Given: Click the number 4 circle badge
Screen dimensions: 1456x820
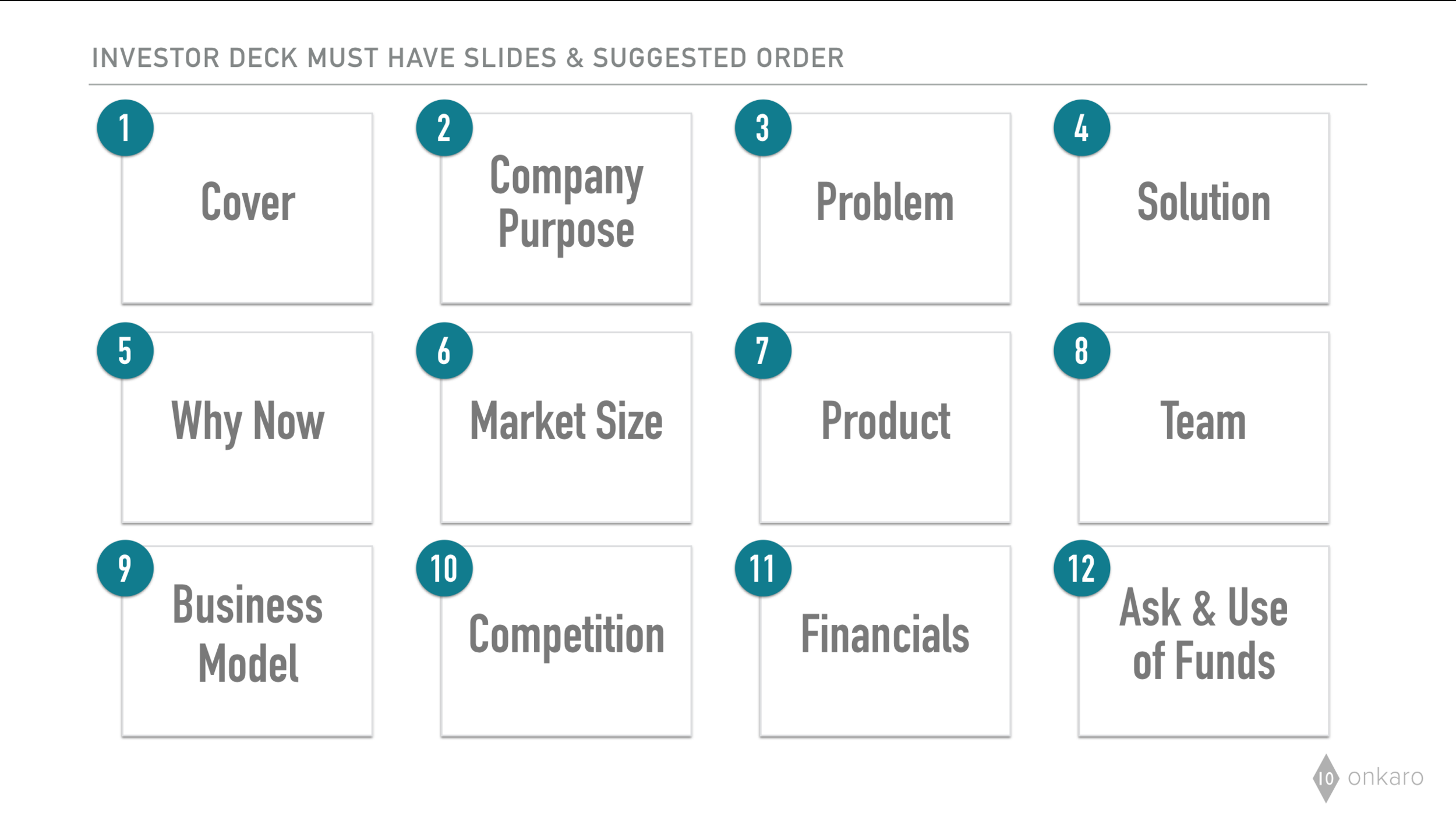Looking at the screenshot, I should point(1082,128).
